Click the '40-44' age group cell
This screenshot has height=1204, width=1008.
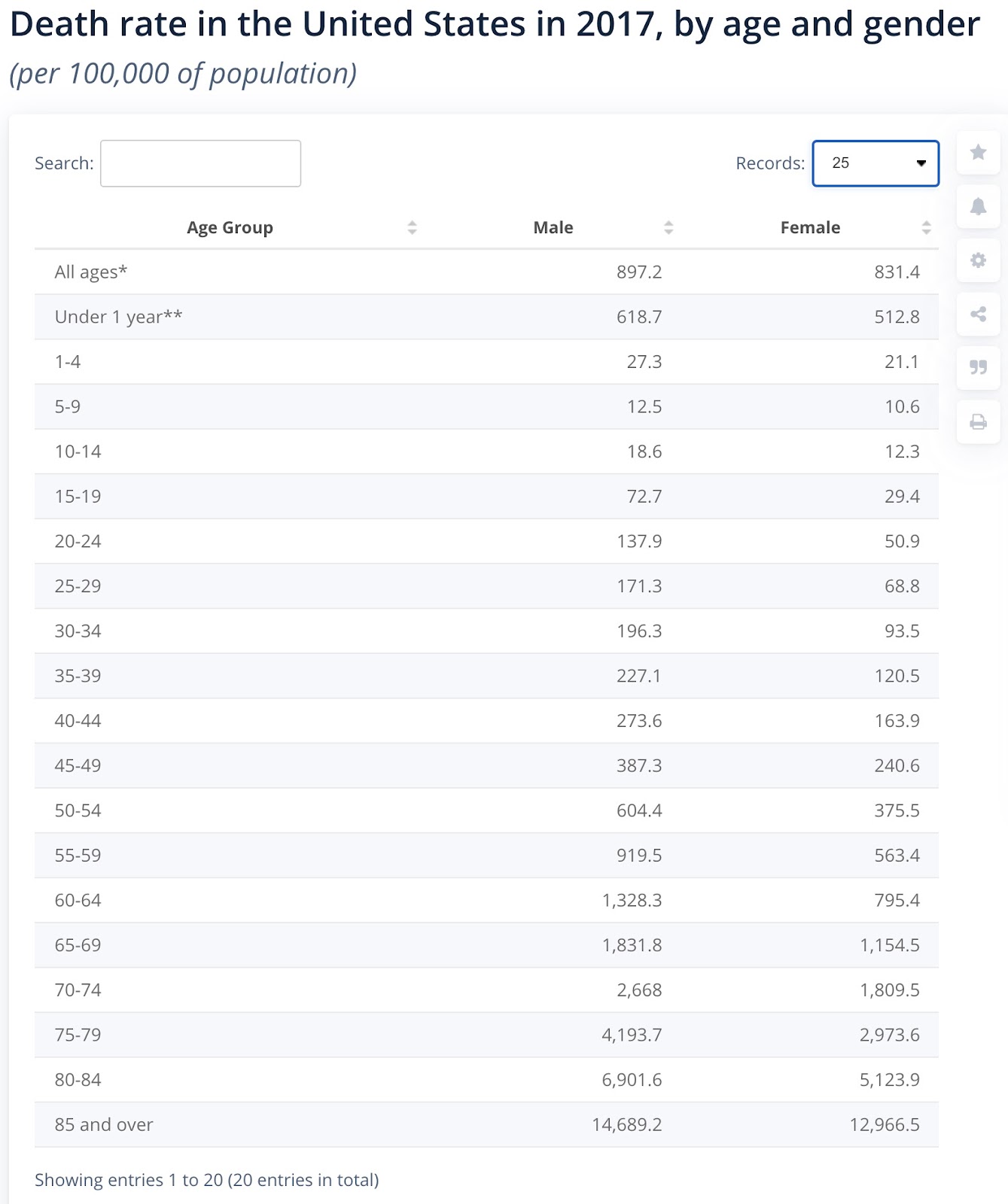pyautogui.click(x=78, y=721)
